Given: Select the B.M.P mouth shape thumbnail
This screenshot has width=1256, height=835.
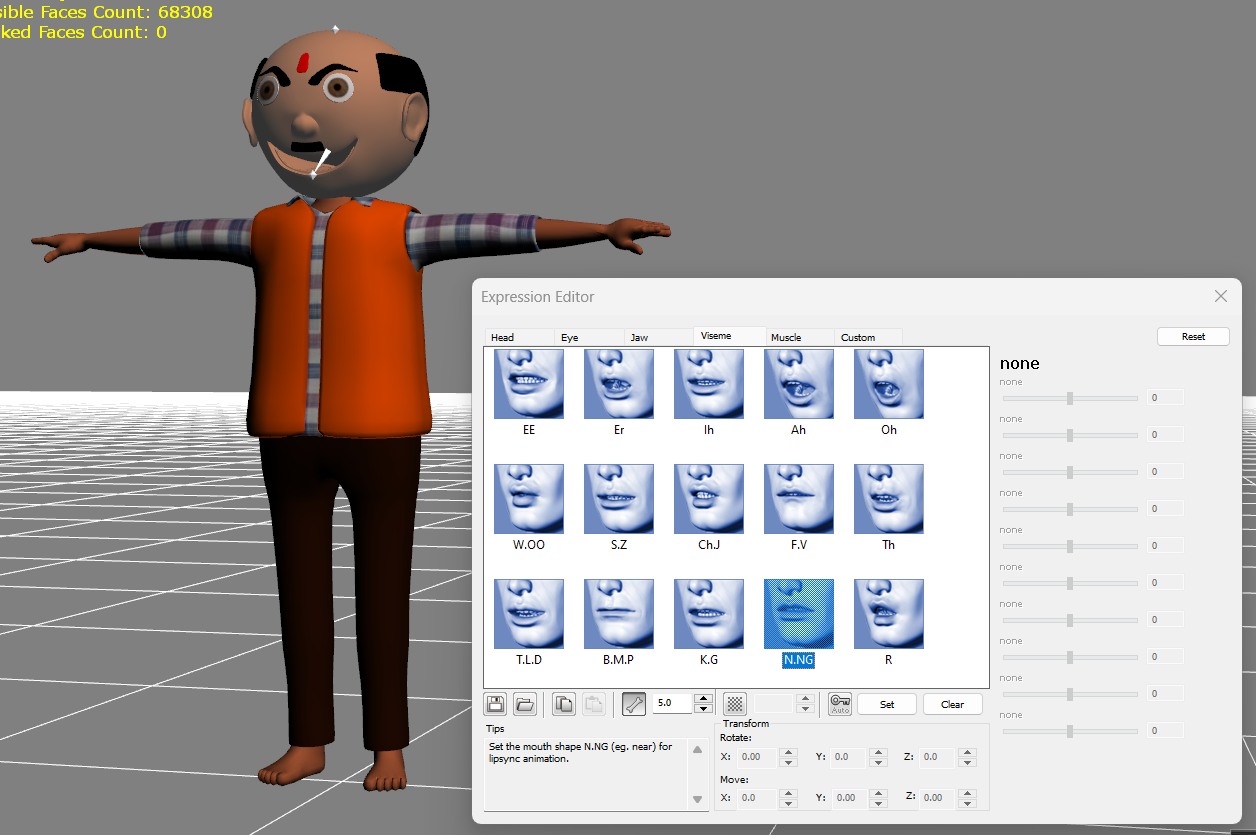Looking at the screenshot, I should 618,614.
